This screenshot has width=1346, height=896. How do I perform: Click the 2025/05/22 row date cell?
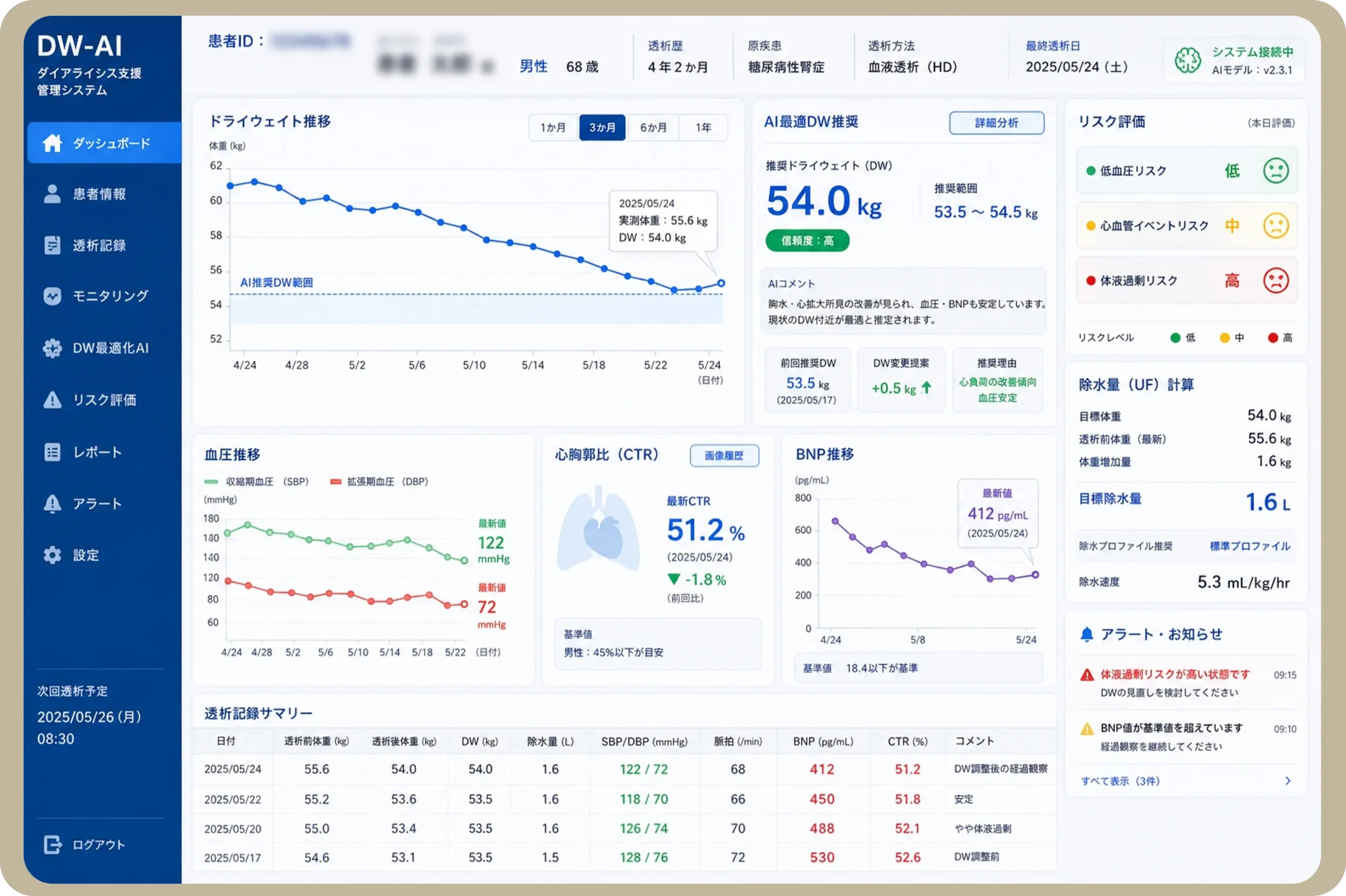[232, 799]
